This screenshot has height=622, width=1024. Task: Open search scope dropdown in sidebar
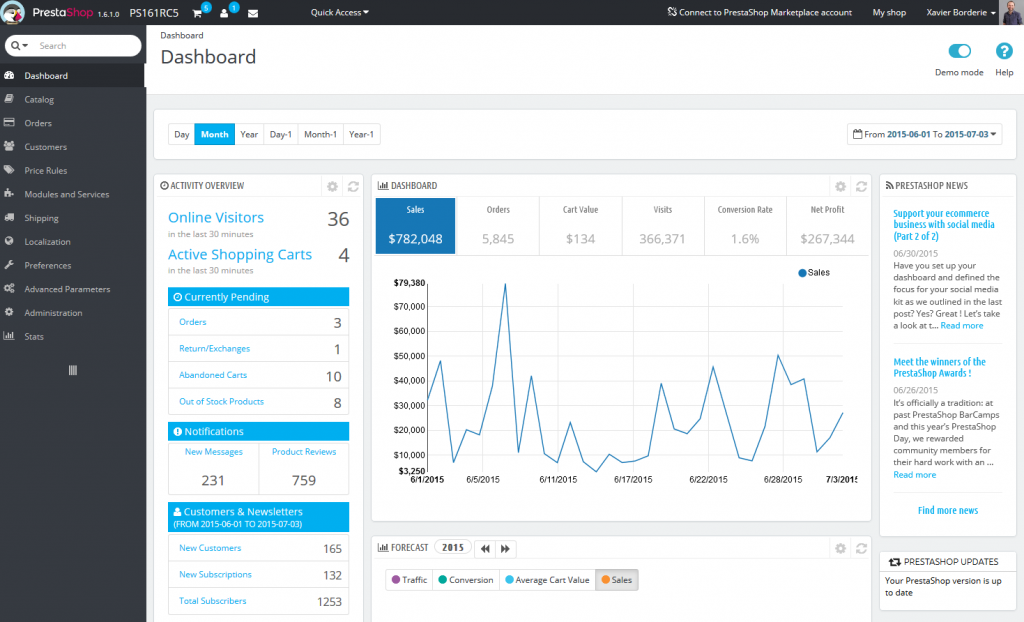(20, 46)
